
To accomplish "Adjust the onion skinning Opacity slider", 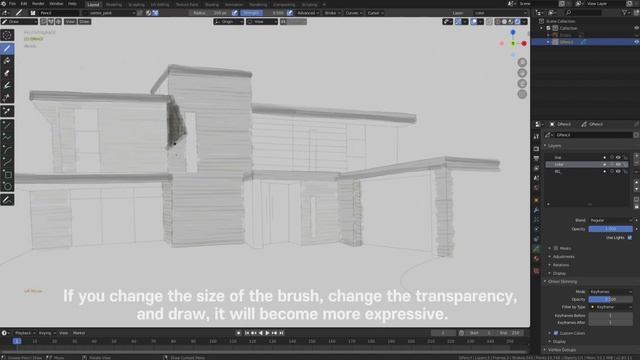I will click(610, 300).
